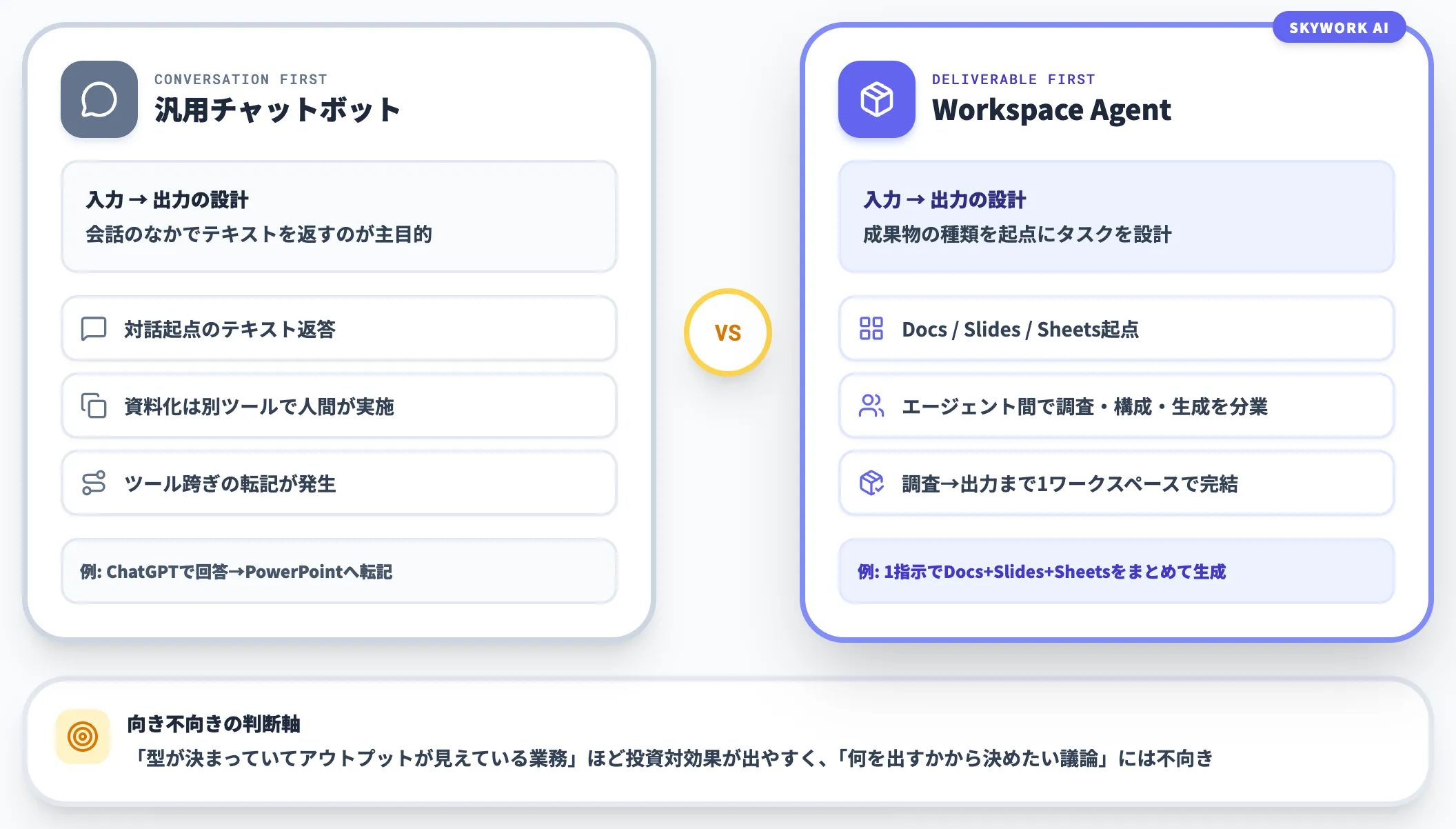This screenshot has width=1456, height=829.
Task: Click the SKYWORK AI badge
Action: coord(1339,28)
